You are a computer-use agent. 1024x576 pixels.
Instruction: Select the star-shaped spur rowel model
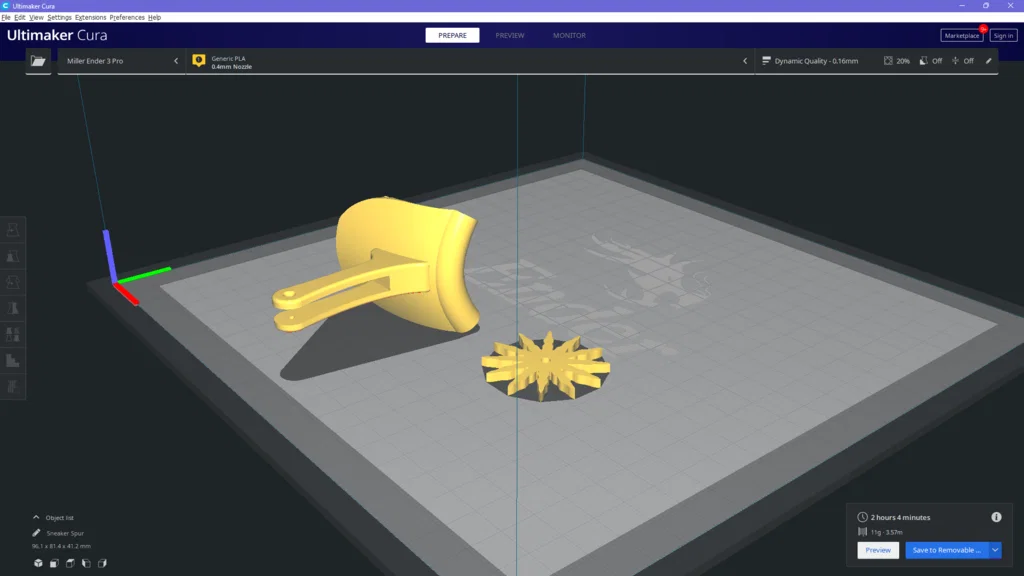tap(546, 366)
